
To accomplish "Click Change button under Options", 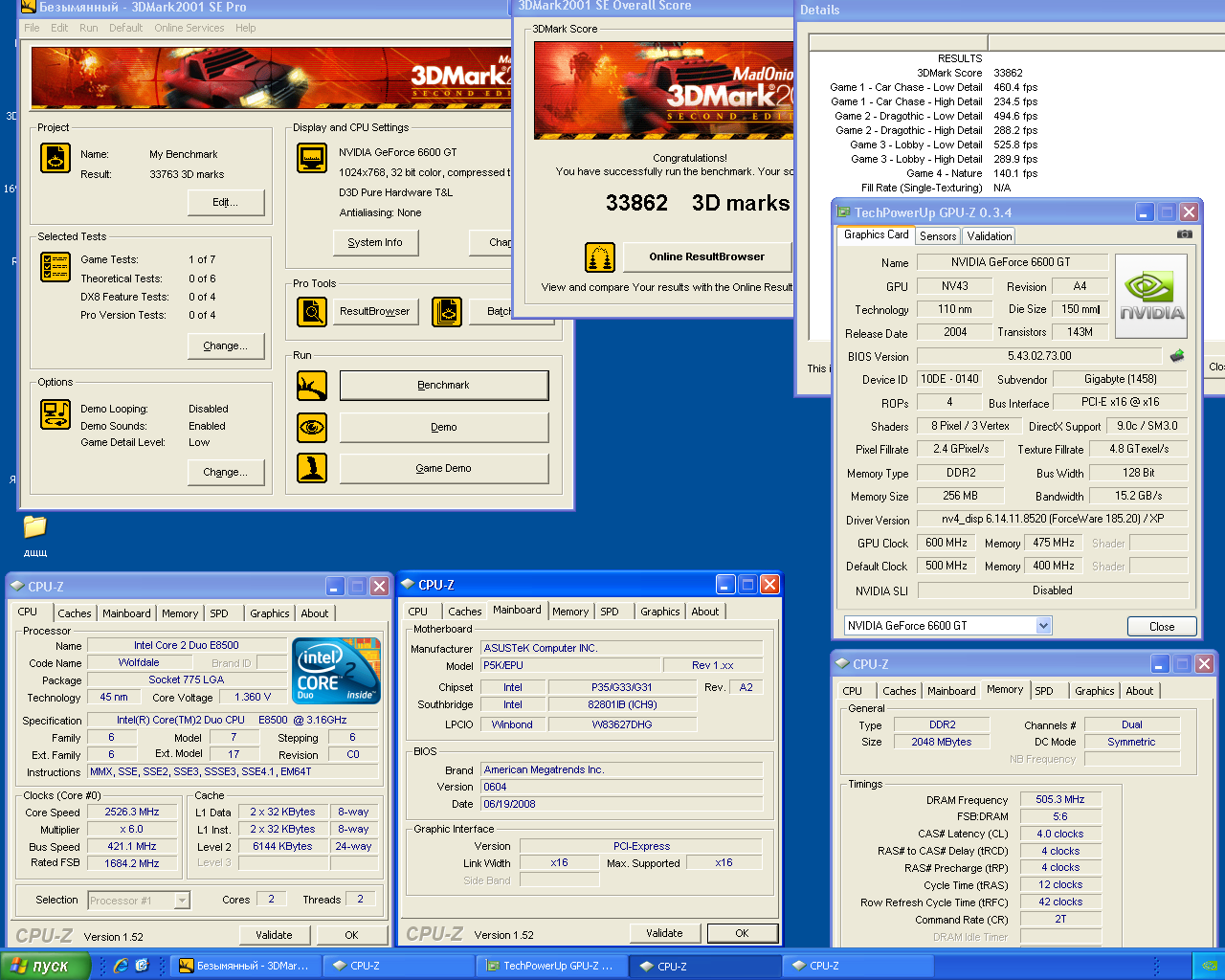I will tap(225, 473).
